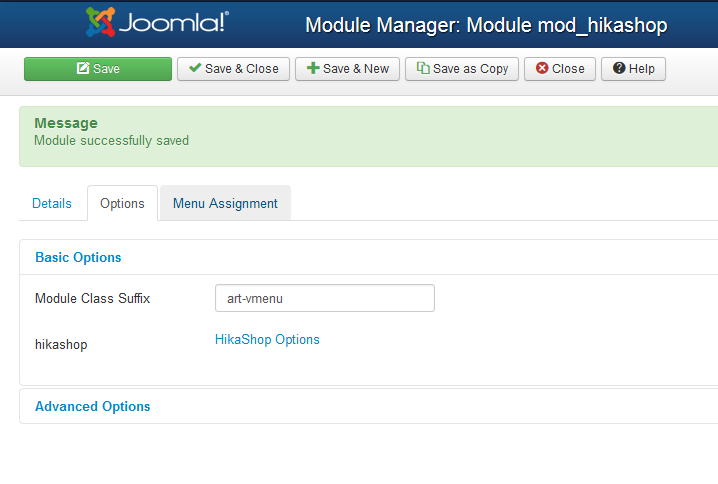Click the plus icon on Save & New
718x484 pixels.
click(x=313, y=69)
